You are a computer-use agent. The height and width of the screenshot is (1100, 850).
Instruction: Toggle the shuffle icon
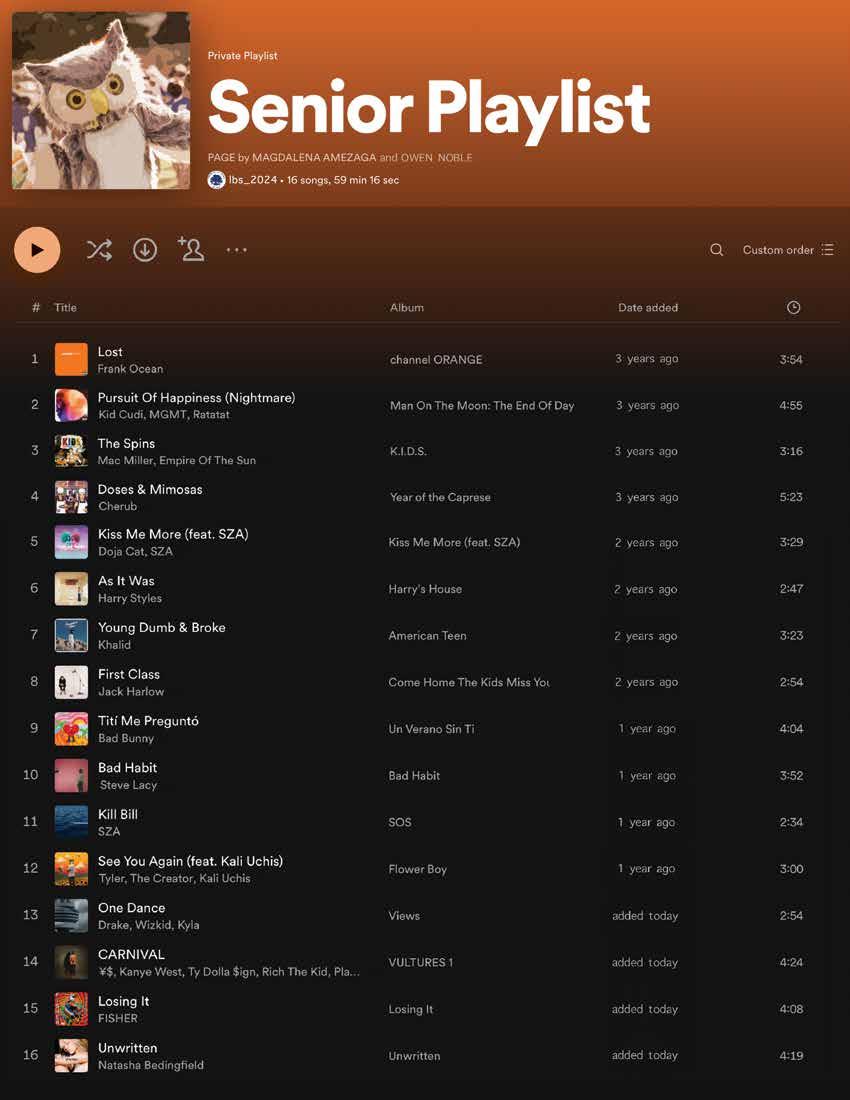99,250
